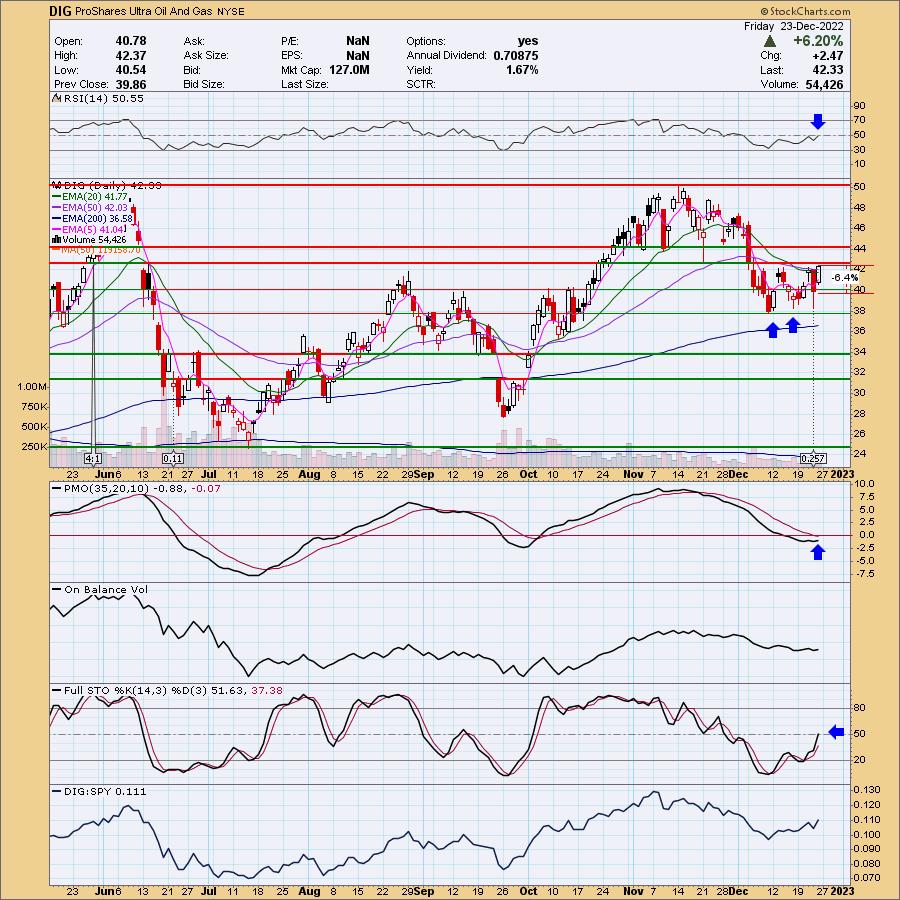Click the Chg value +2.47
The height and width of the screenshot is (900, 900).
827,55
